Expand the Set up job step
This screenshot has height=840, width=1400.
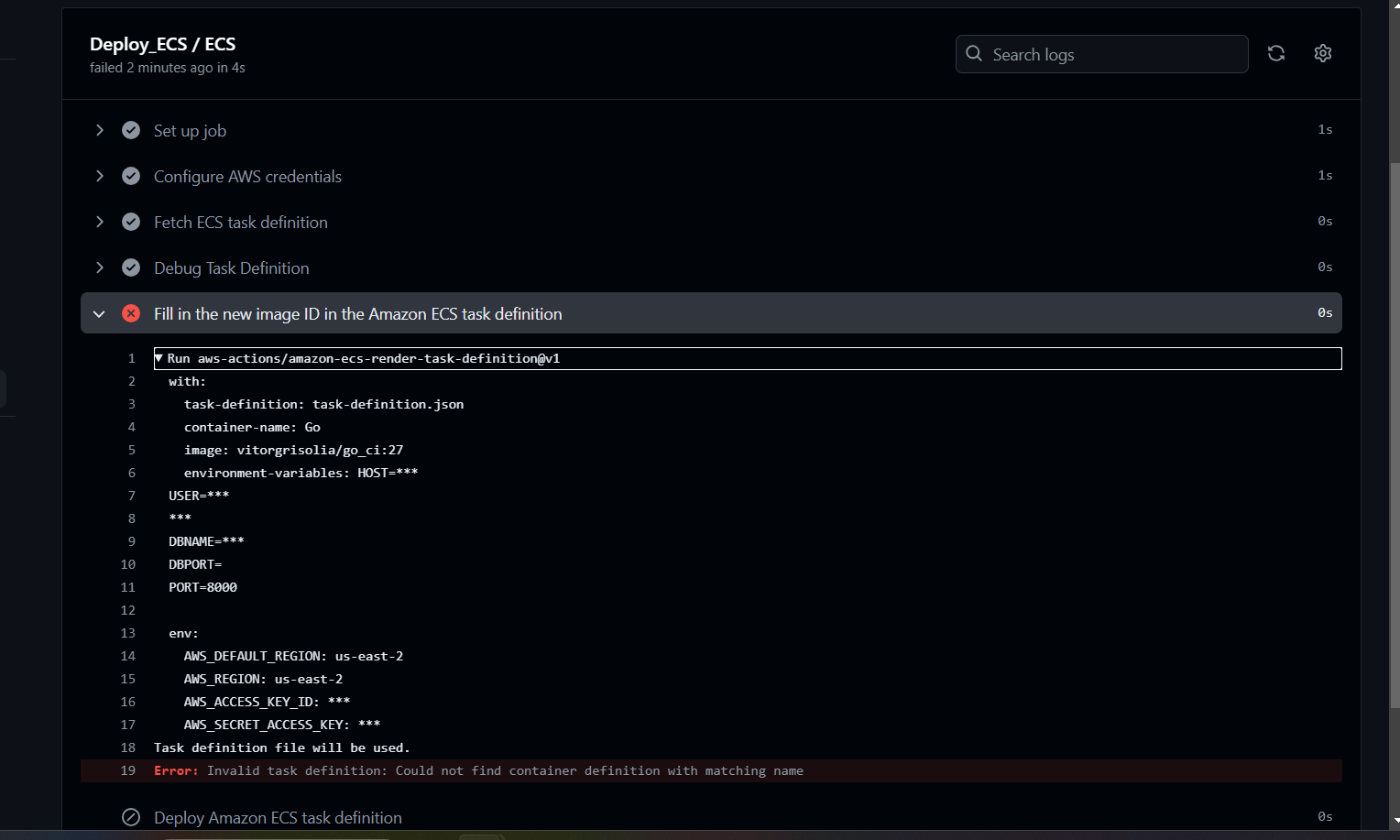pyautogui.click(x=100, y=130)
